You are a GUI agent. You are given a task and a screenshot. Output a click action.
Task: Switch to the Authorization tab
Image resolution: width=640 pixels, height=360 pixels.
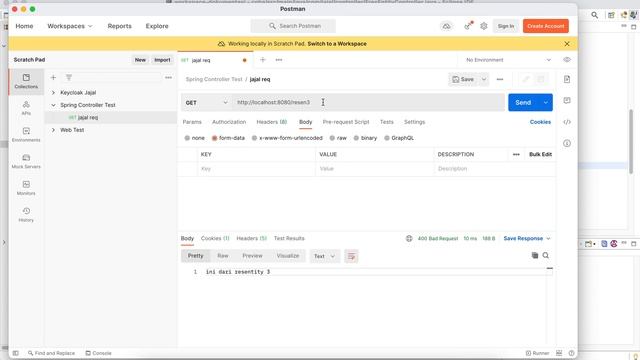[x=229, y=122]
